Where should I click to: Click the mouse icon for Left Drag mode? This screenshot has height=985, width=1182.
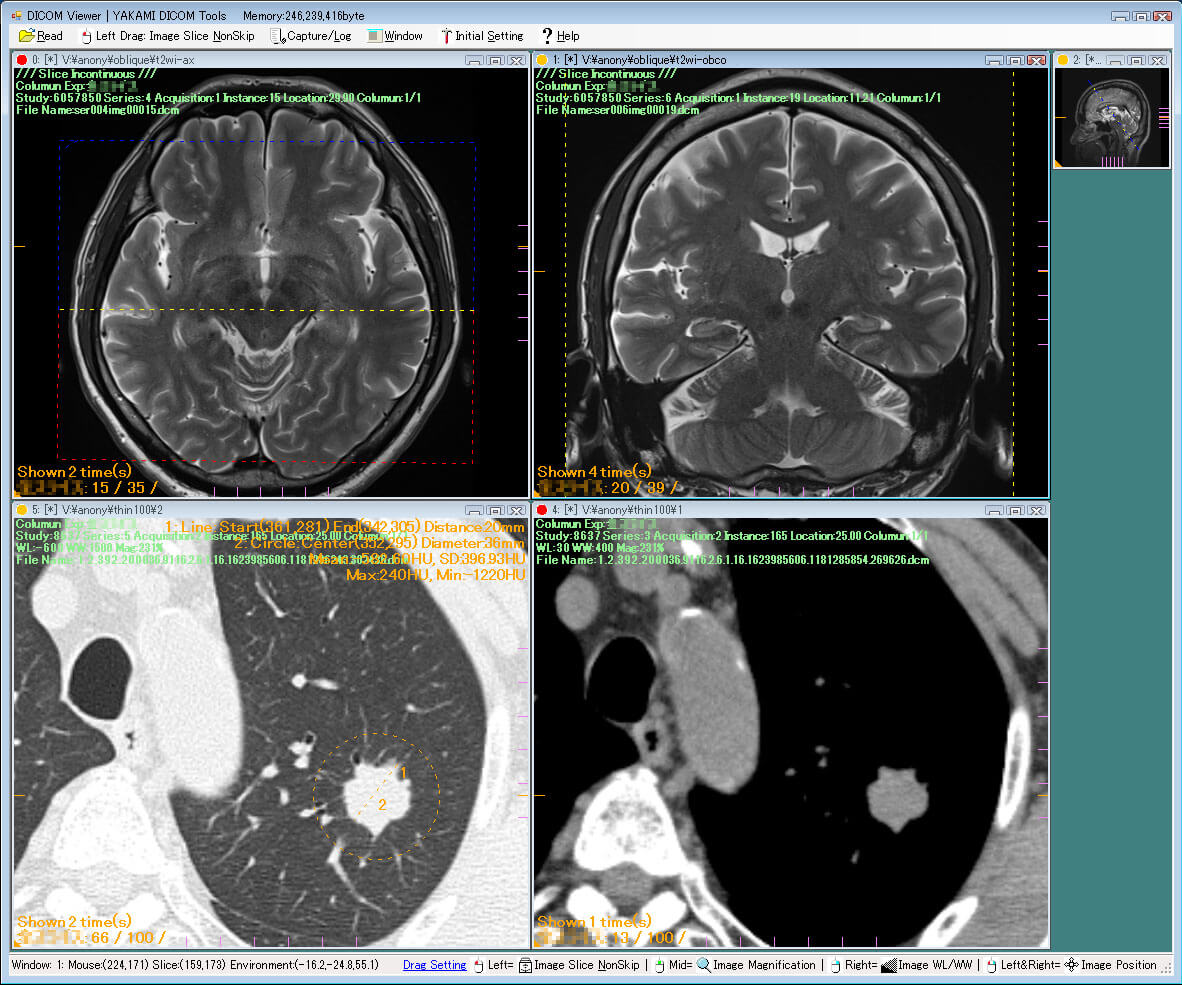[x=86, y=36]
